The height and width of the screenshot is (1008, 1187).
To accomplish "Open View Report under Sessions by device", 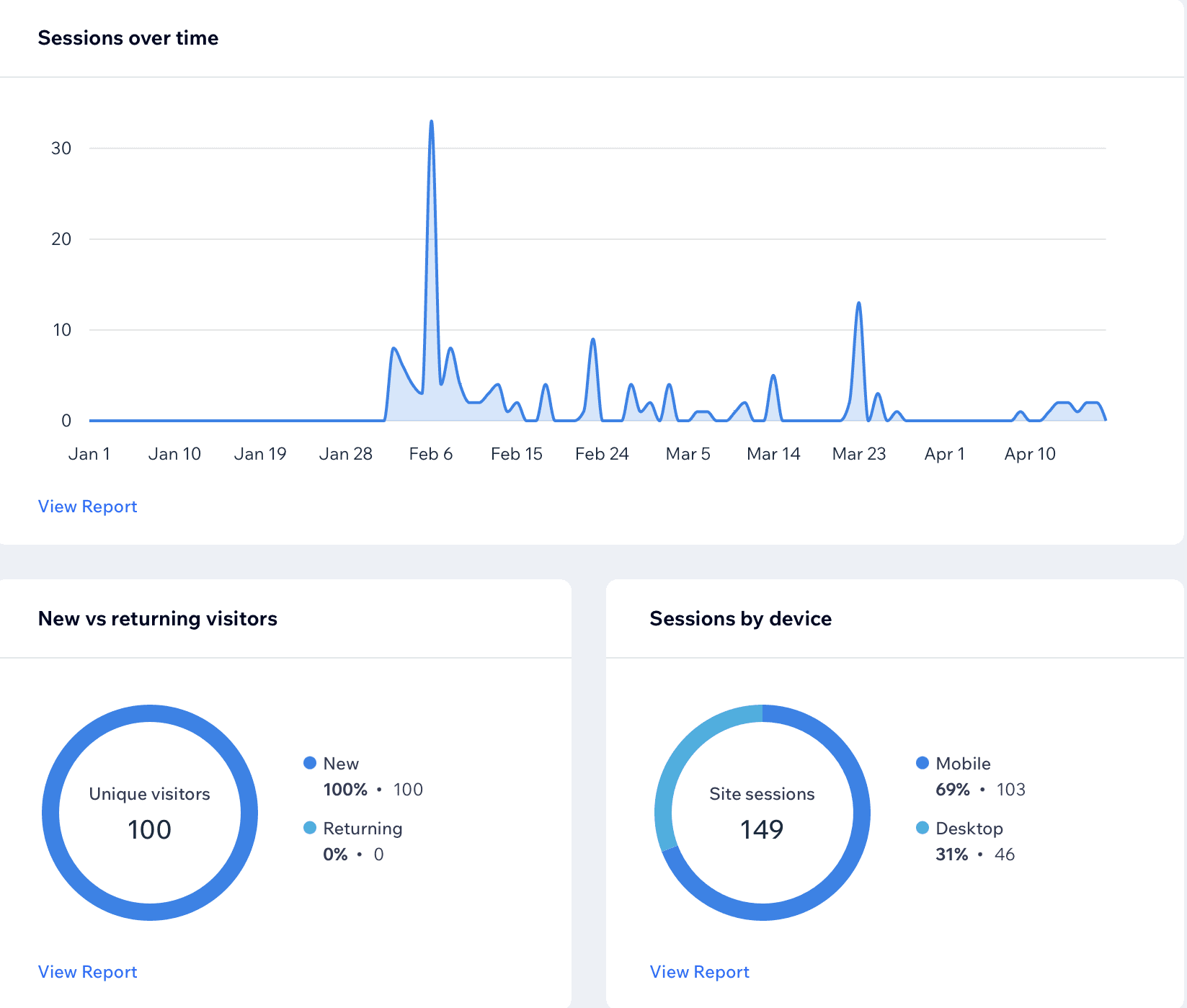I will 699,972.
